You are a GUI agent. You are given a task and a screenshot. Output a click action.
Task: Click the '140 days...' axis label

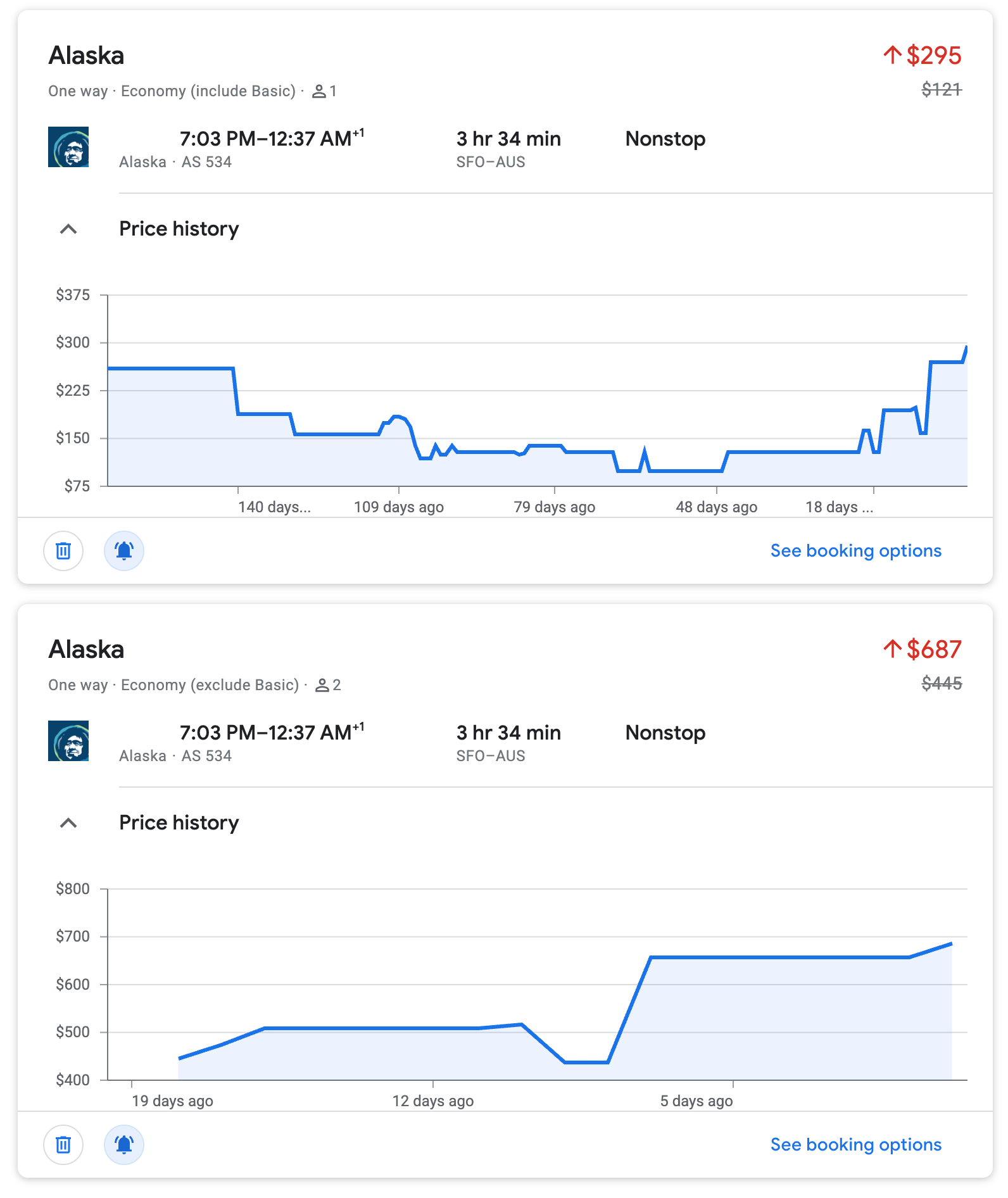[x=274, y=507]
